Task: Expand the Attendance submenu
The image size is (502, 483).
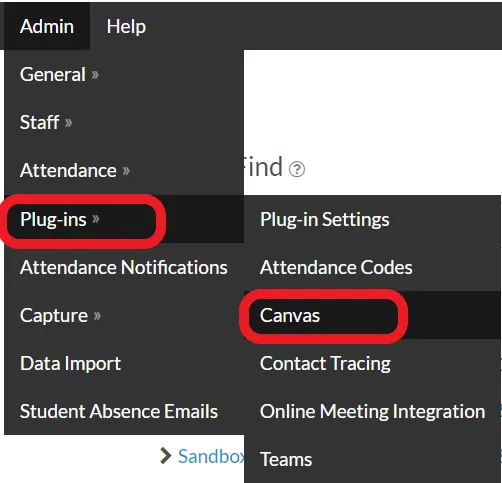Action: point(124,170)
